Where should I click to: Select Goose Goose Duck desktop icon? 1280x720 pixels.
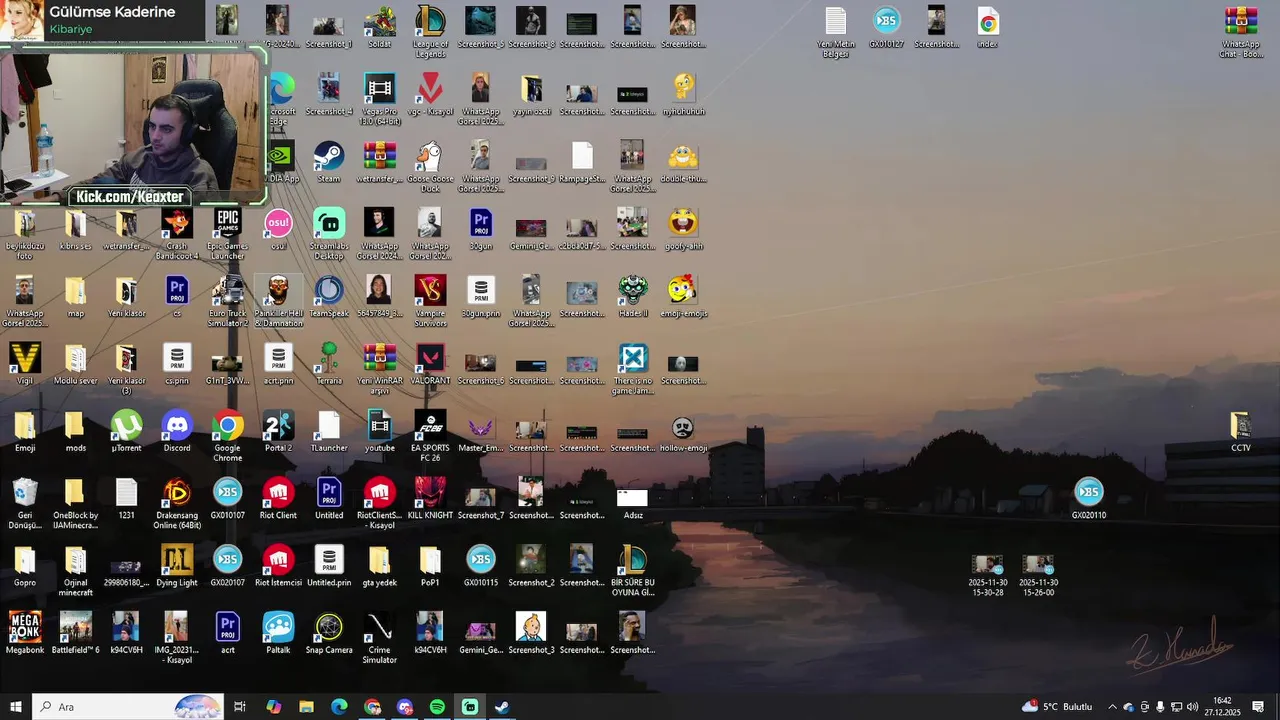click(430, 167)
